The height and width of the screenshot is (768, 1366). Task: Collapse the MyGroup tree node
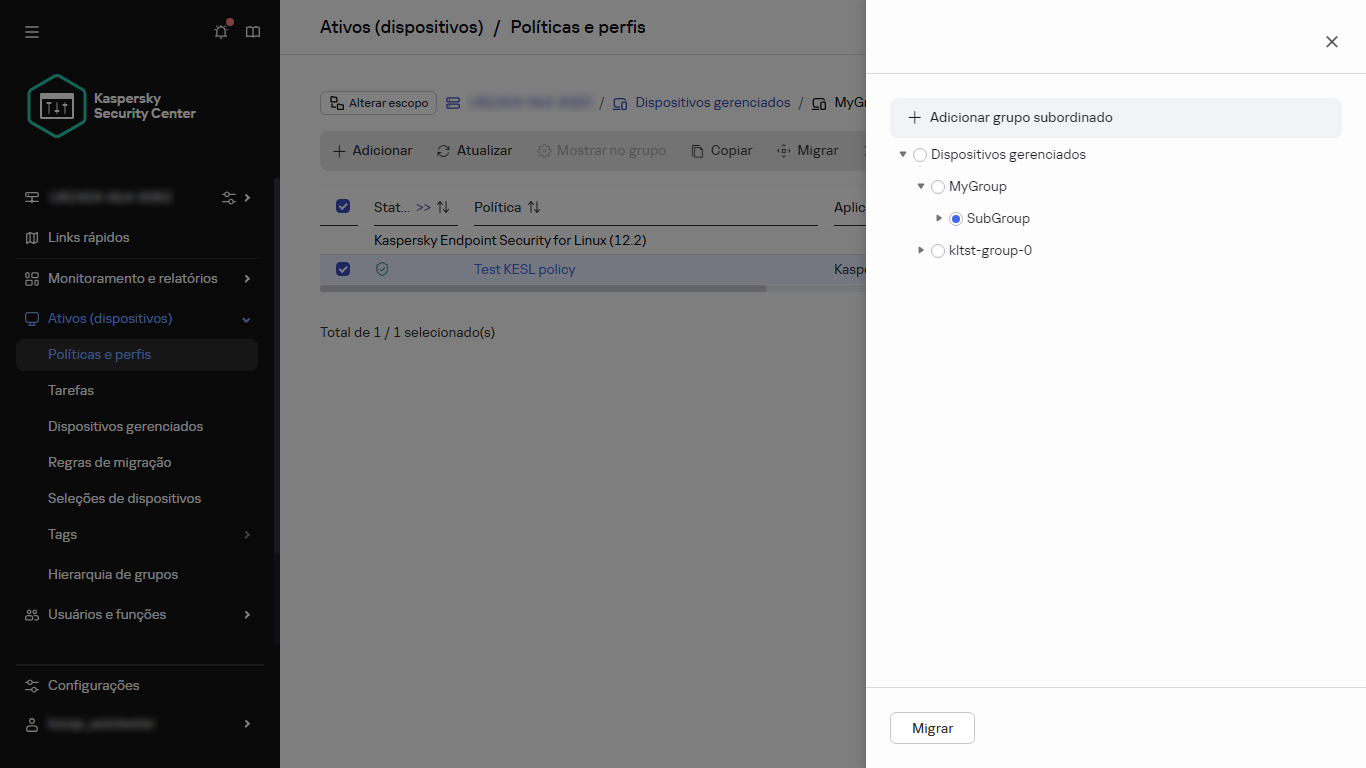point(921,186)
